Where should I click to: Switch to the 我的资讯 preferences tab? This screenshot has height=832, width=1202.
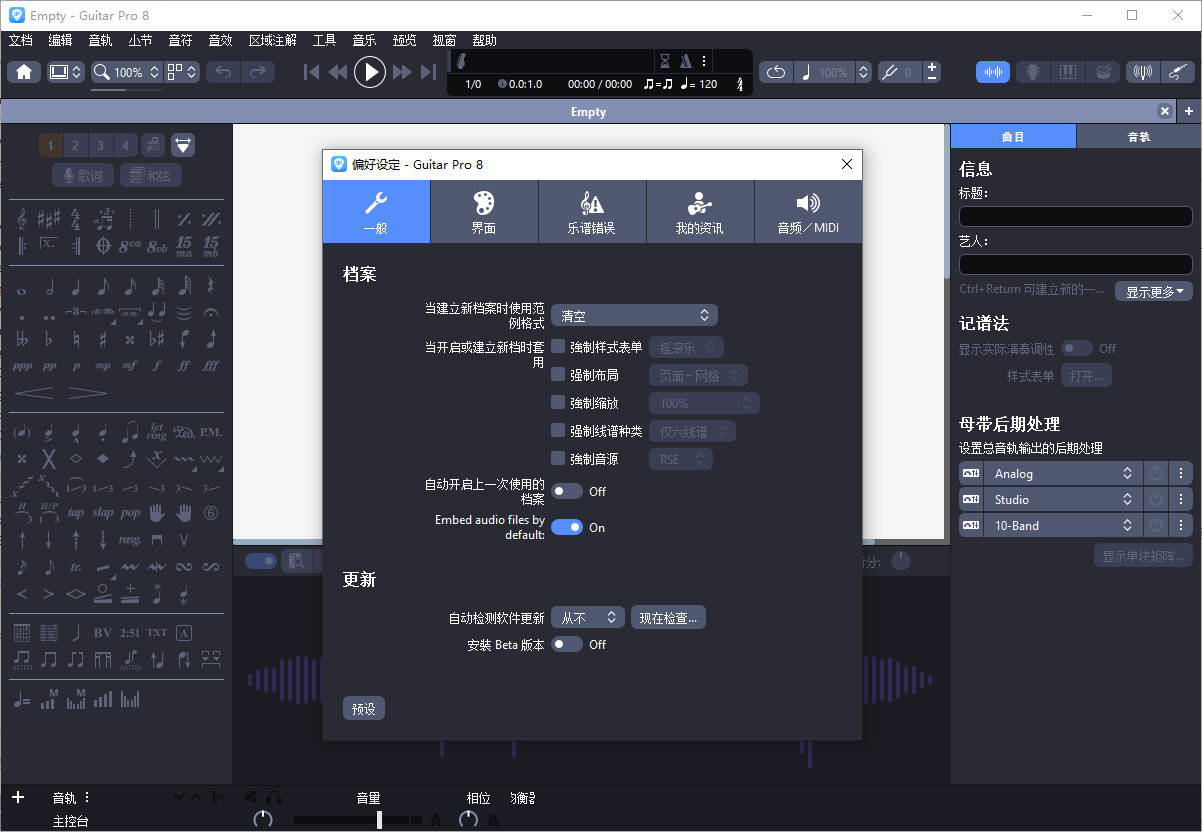point(700,212)
